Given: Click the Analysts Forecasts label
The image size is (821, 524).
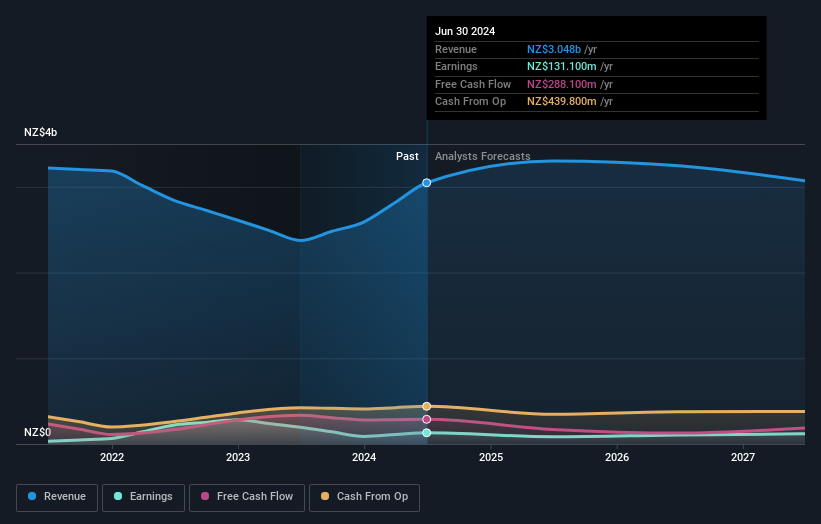Looking at the screenshot, I should point(482,156).
